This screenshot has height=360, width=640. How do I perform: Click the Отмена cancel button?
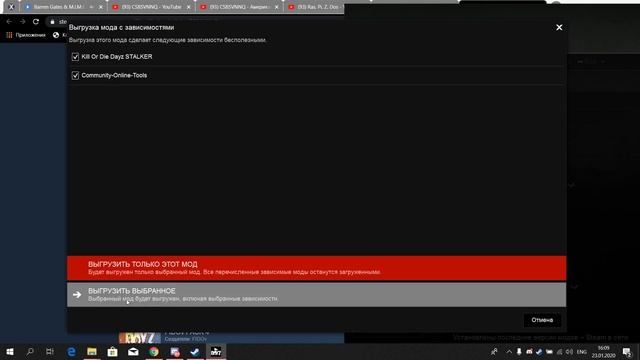pyautogui.click(x=542, y=320)
